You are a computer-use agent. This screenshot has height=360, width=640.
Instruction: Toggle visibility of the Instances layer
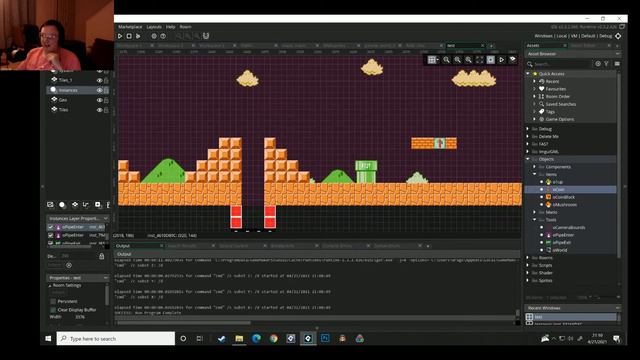99,90
